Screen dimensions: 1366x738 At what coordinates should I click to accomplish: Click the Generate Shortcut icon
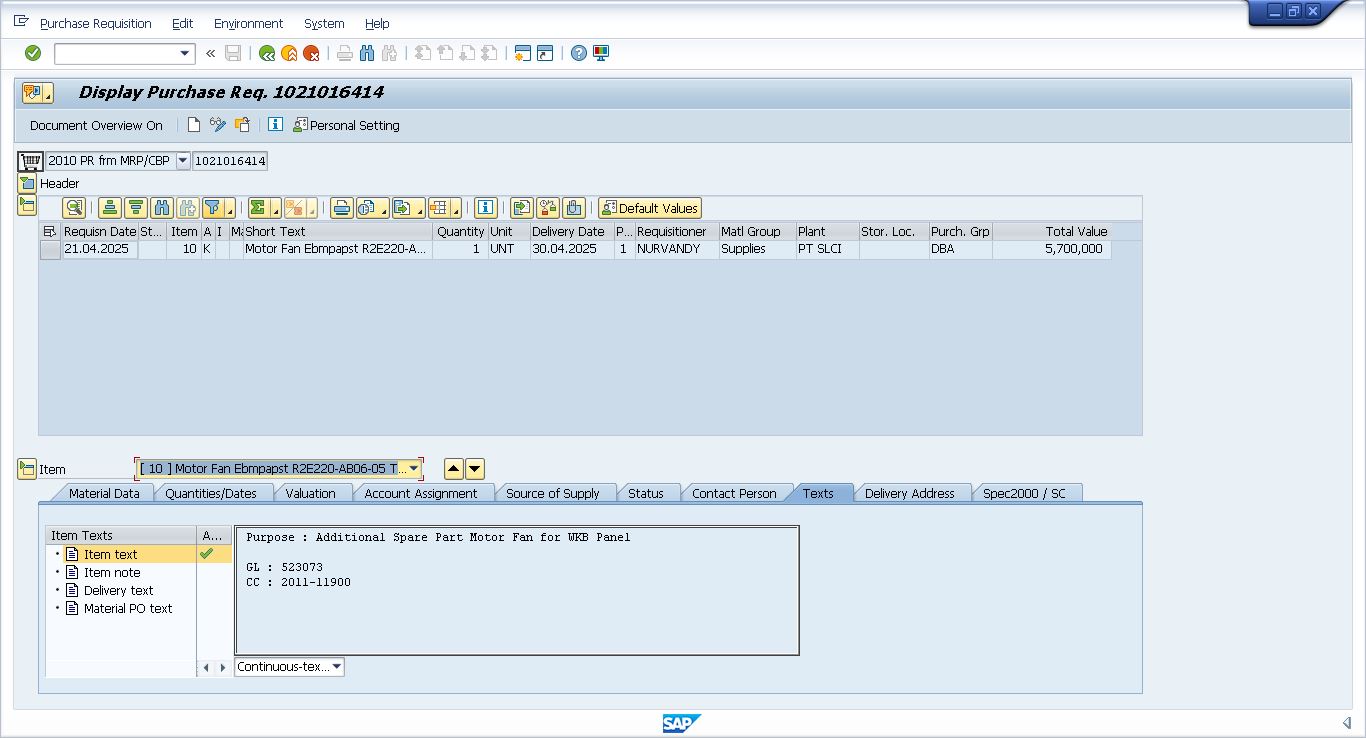coord(545,53)
